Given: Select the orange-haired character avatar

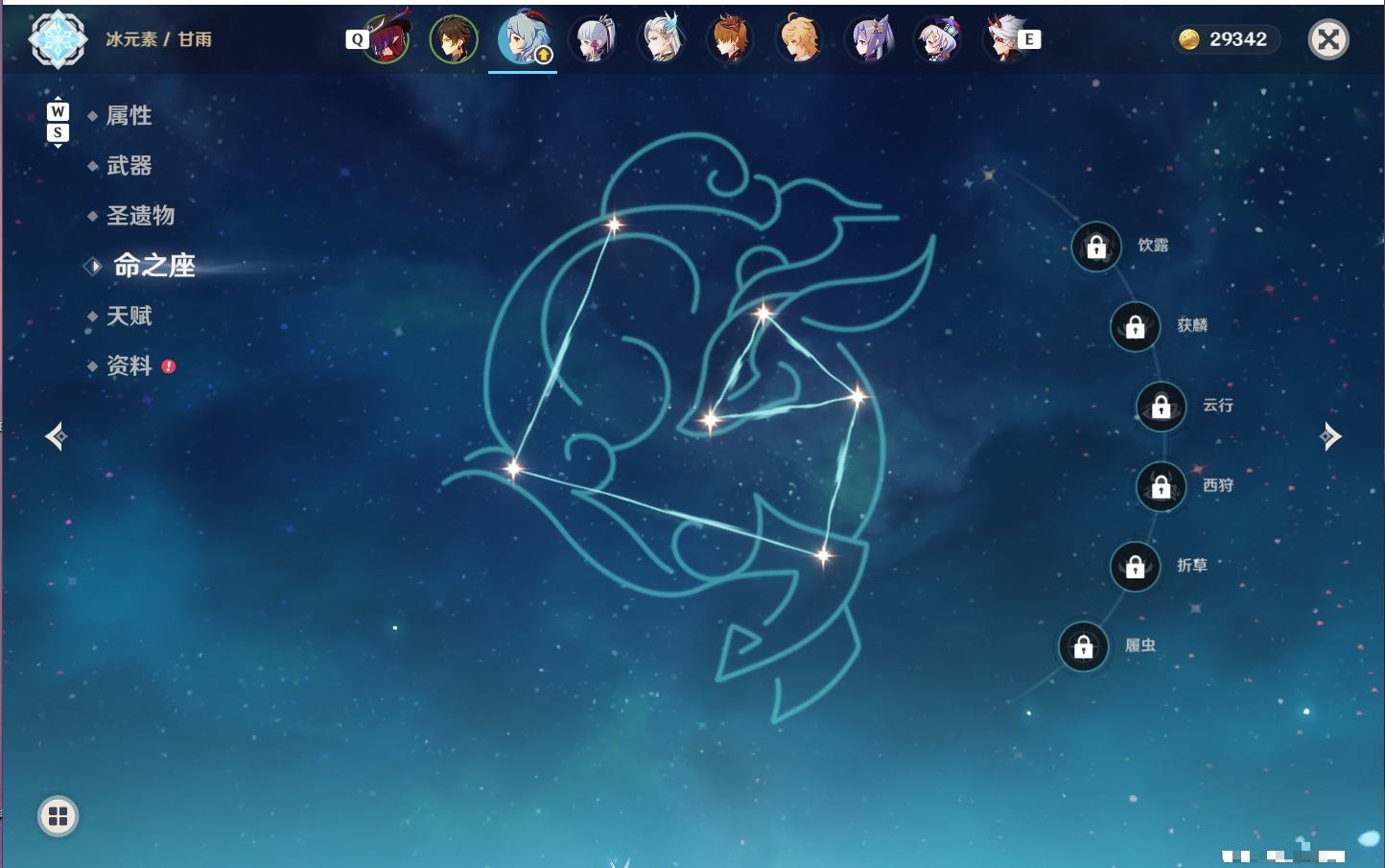Looking at the screenshot, I should click(x=730, y=39).
